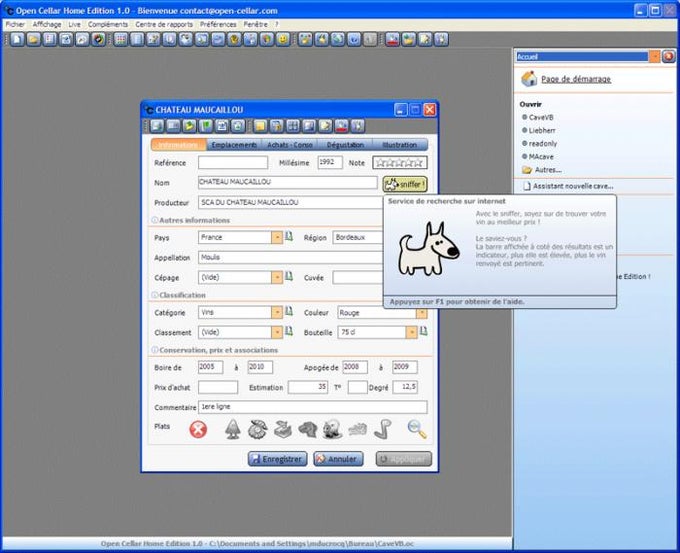This screenshot has width=680, height=553.
Task: Close the Accueil side panel
Action: coord(668,56)
